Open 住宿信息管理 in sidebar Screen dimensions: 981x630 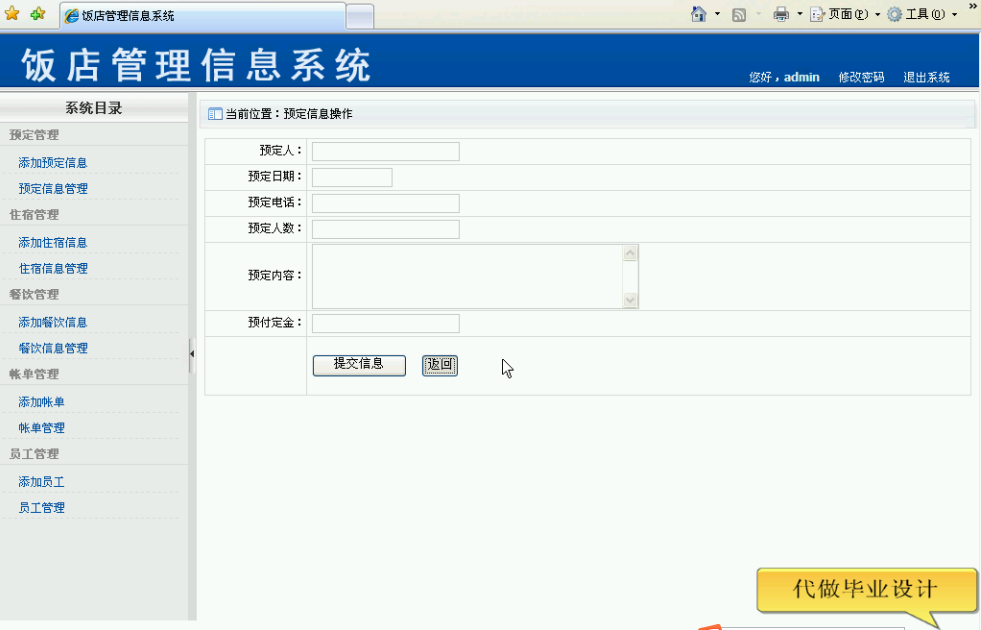pos(53,268)
